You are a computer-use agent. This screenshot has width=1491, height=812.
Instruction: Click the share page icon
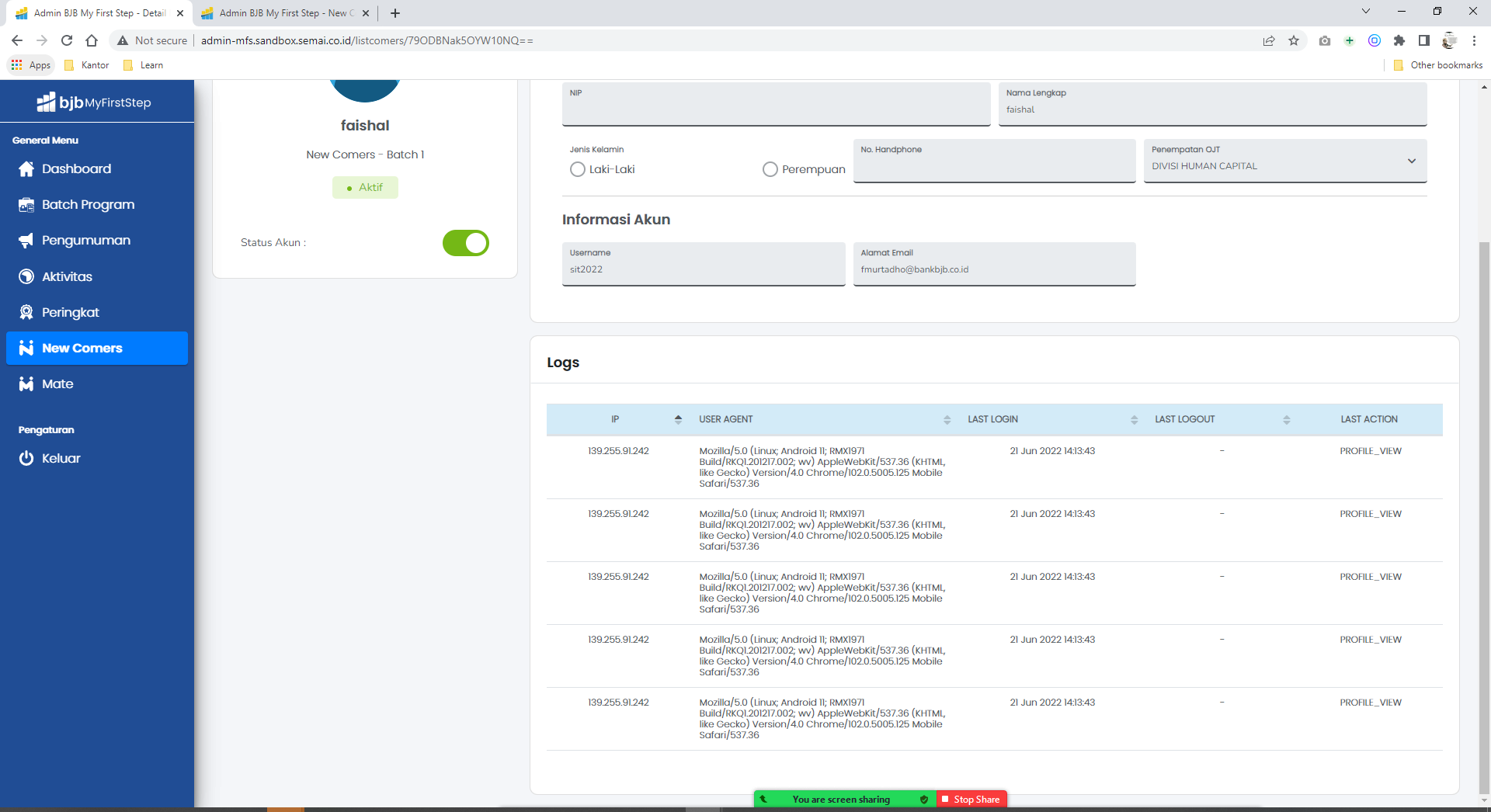1269,40
